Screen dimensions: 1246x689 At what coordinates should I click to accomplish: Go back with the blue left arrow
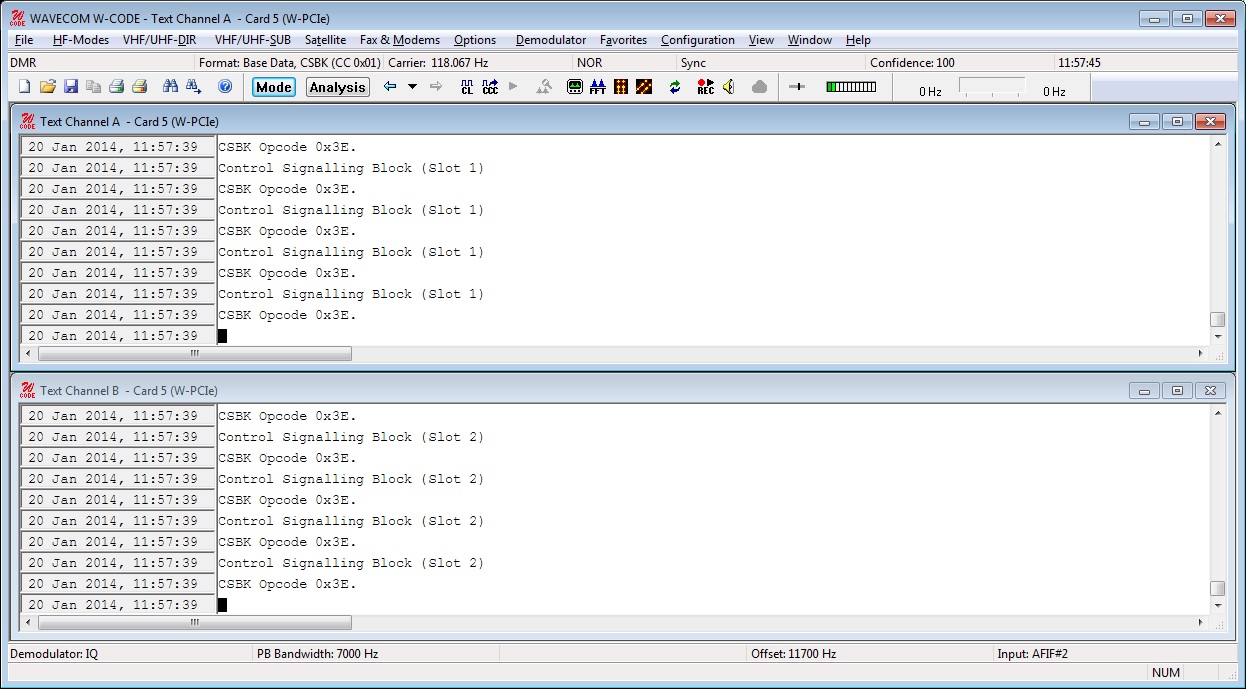(390, 87)
